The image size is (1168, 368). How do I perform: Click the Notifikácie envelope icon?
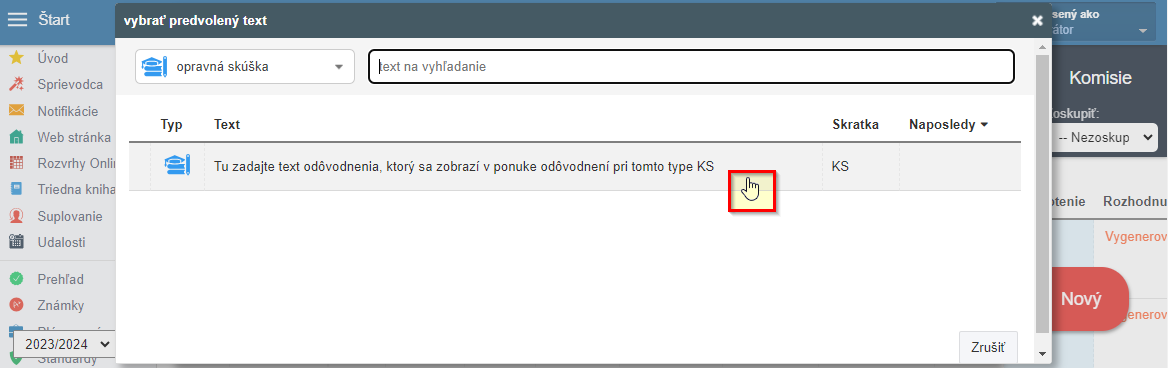(x=16, y=110)
